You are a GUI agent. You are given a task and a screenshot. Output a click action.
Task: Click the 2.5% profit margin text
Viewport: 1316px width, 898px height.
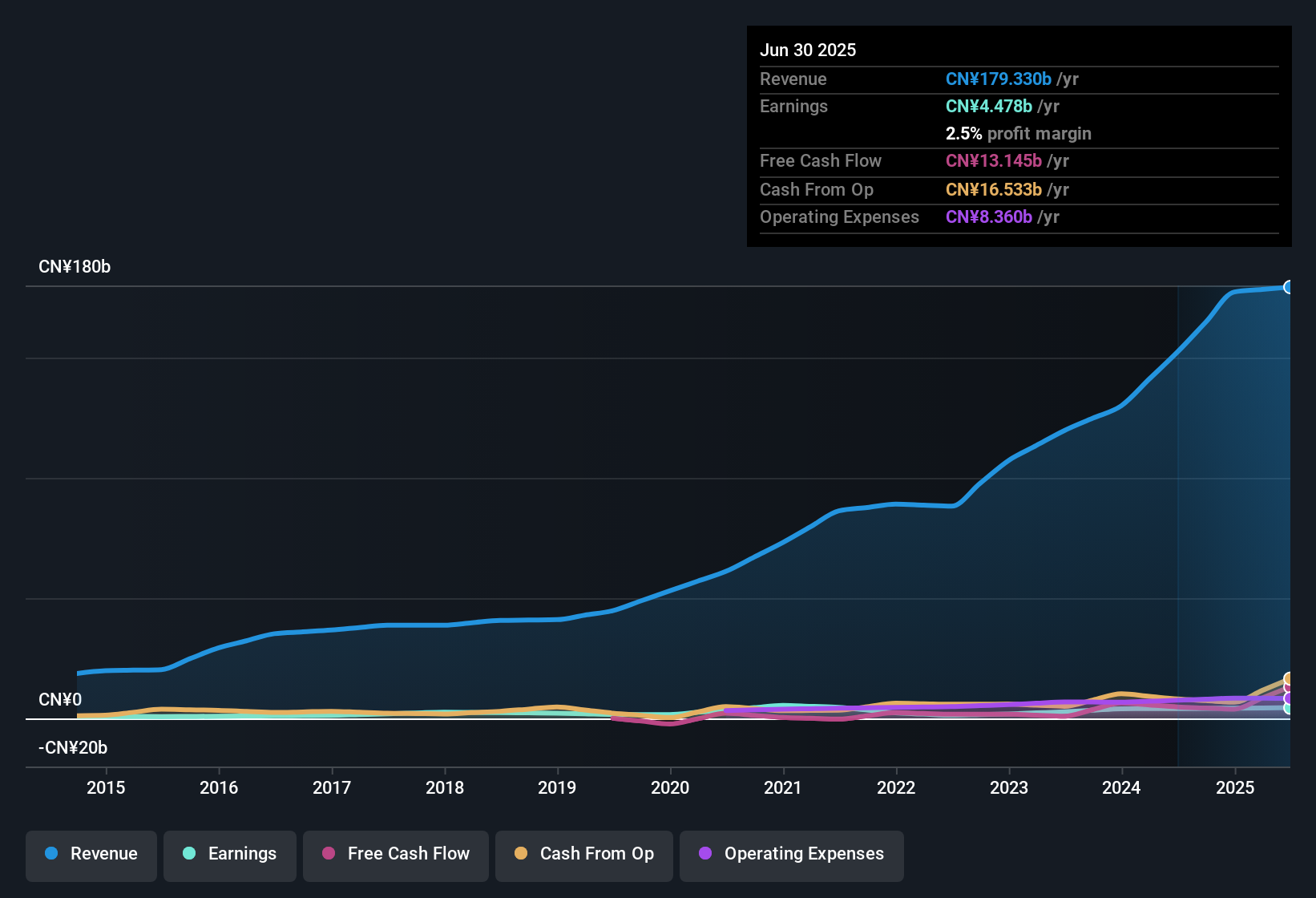(x=1018, y=134)
